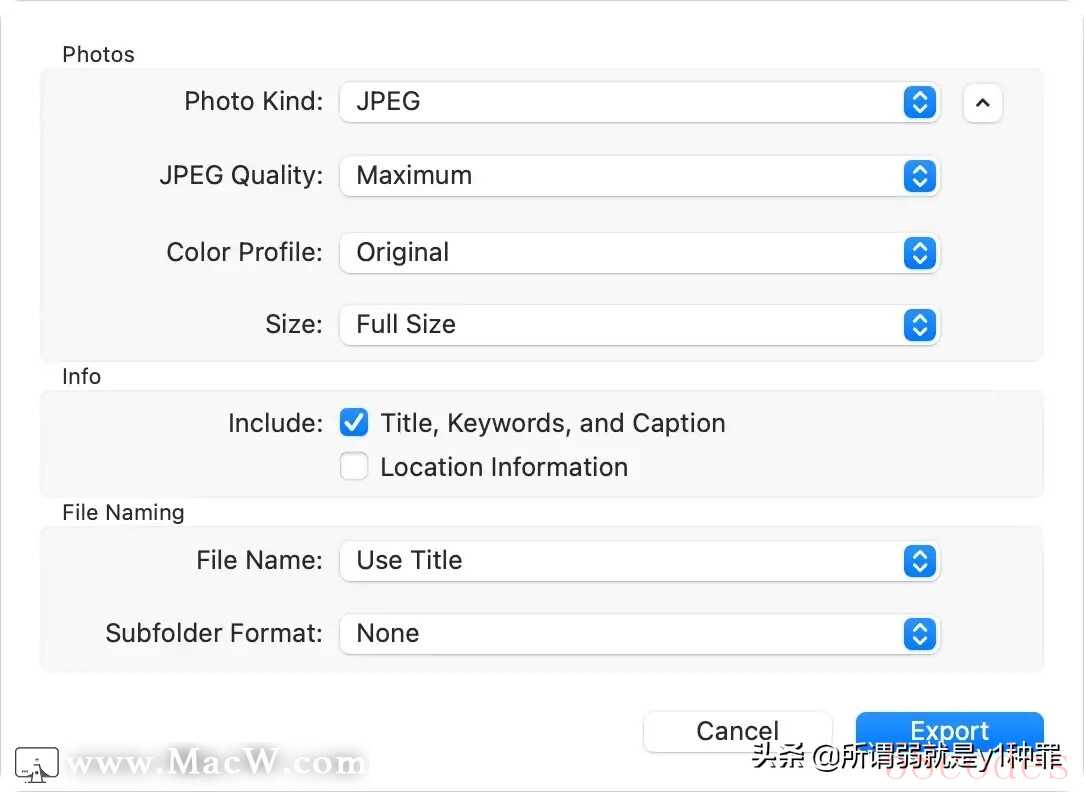Open the Color Profile menu showing Original
Viewport: 1084px width, 792px height.
point(620,253)
